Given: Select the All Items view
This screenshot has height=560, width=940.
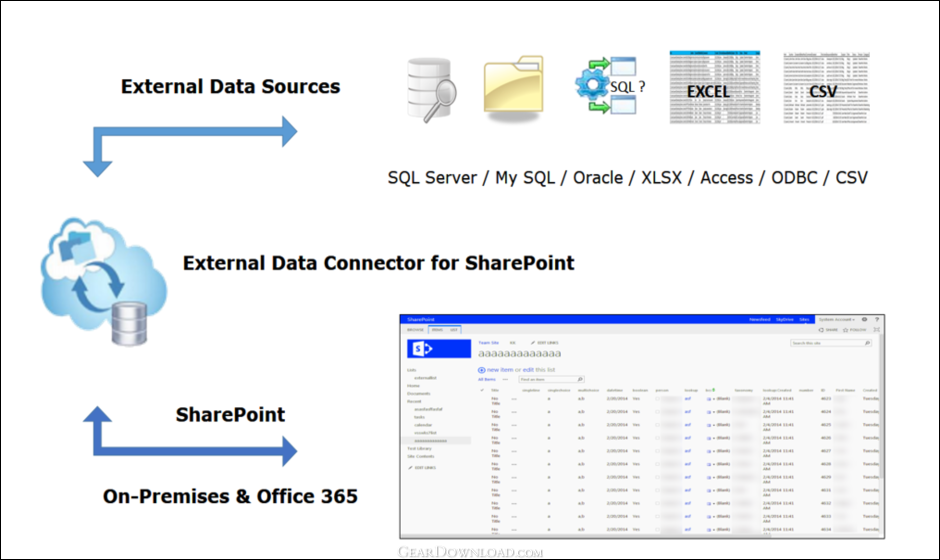Looking at the screenshot, I should click(x=487, y=380).
